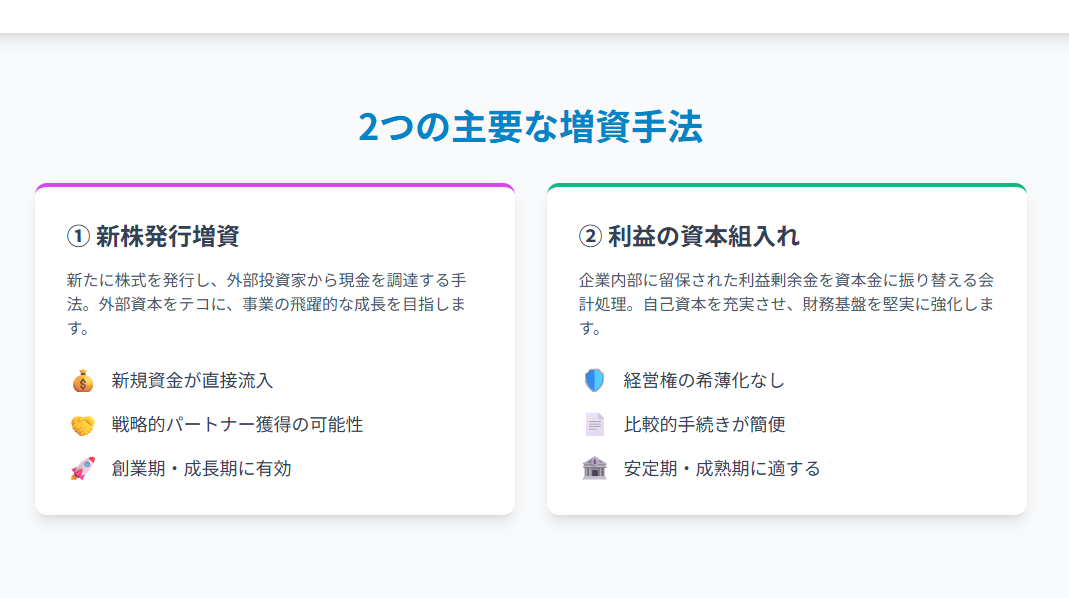1069x598 pixels.
Task: Click the ① 新株発行増資 card title
Action: (x=153, y=237)
